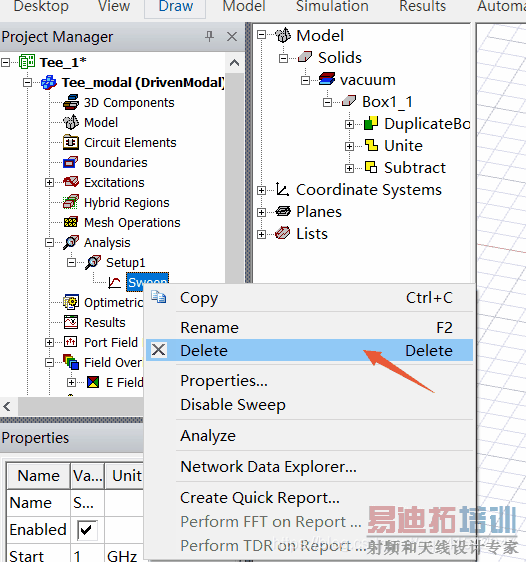Collapse the Tee_1 project node
Screen dimensions: 526x562
[5, 63]
